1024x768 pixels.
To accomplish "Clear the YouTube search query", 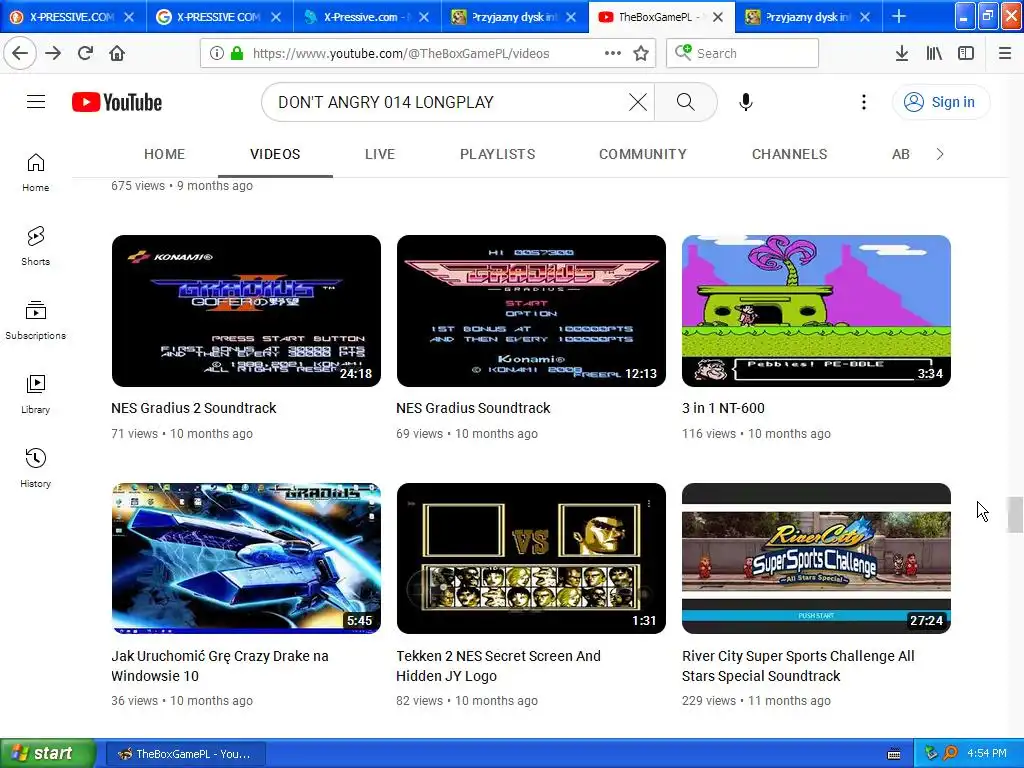I will pyautogui.click(x=638, y=102).
